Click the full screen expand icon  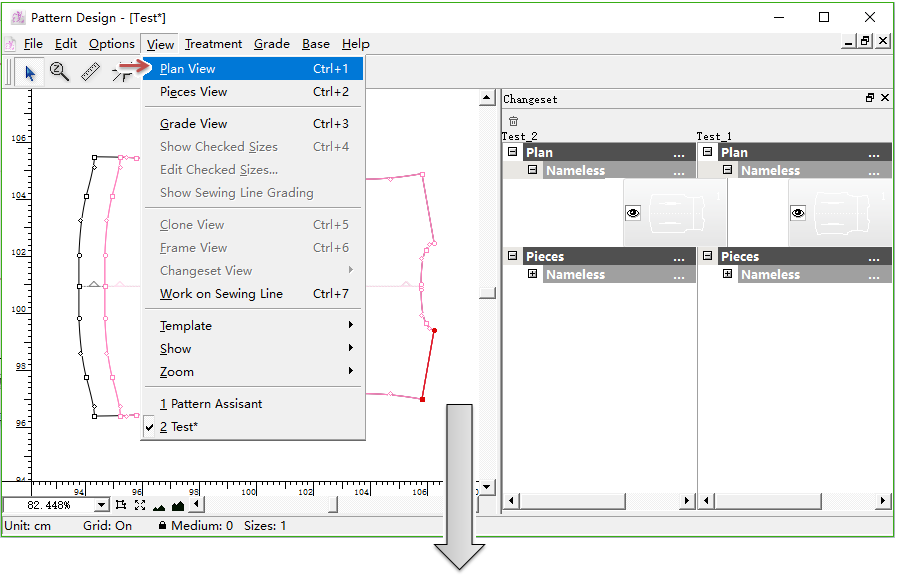point(140,506)
